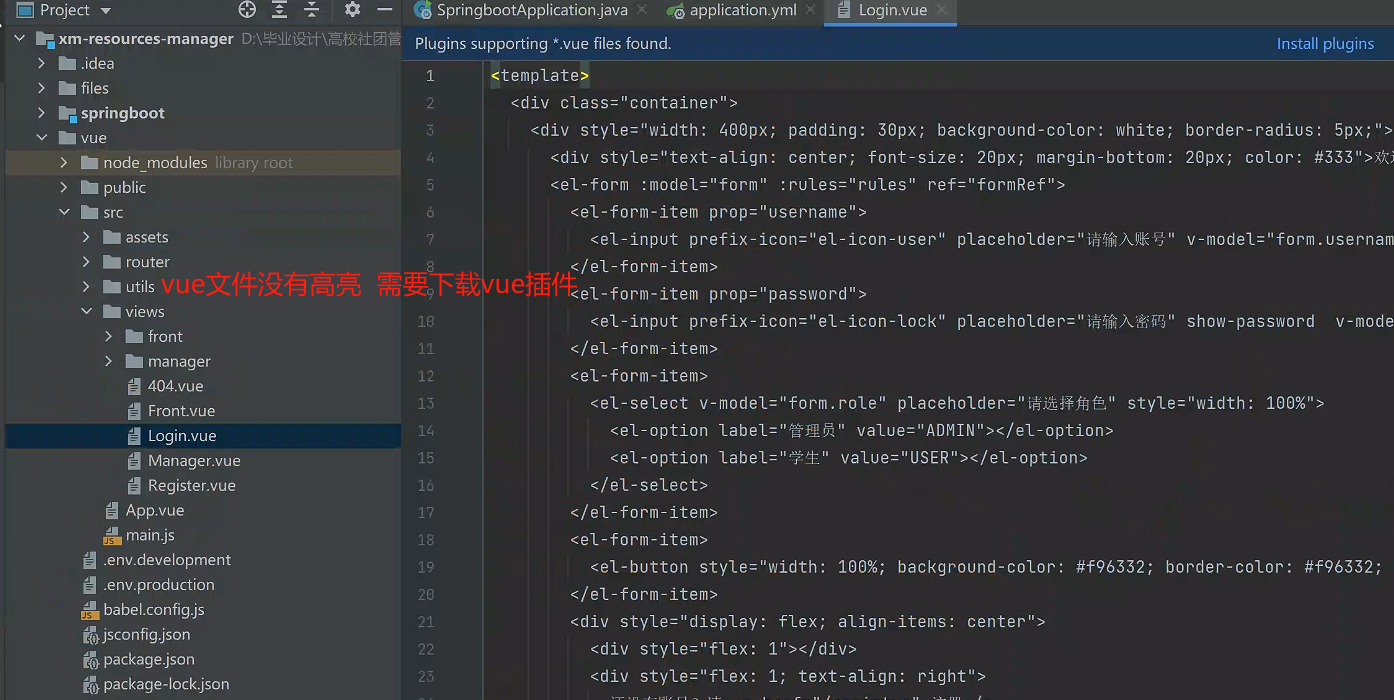1394x700 pixels.
Task: Expand the files folder
Action: point(42,88)
